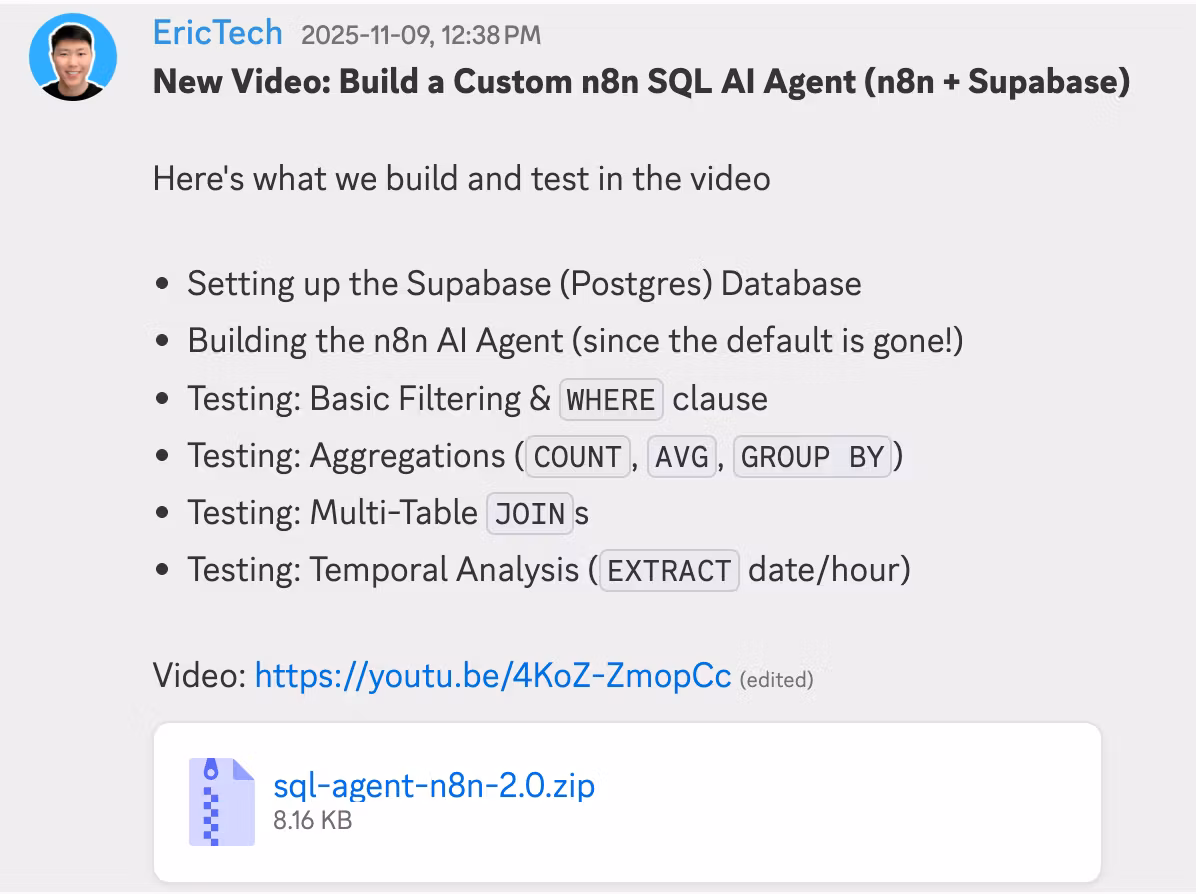Click the GROUP BY inline code tag
This screenshot has width=1196, height=894.
click(x=812, y=457)
